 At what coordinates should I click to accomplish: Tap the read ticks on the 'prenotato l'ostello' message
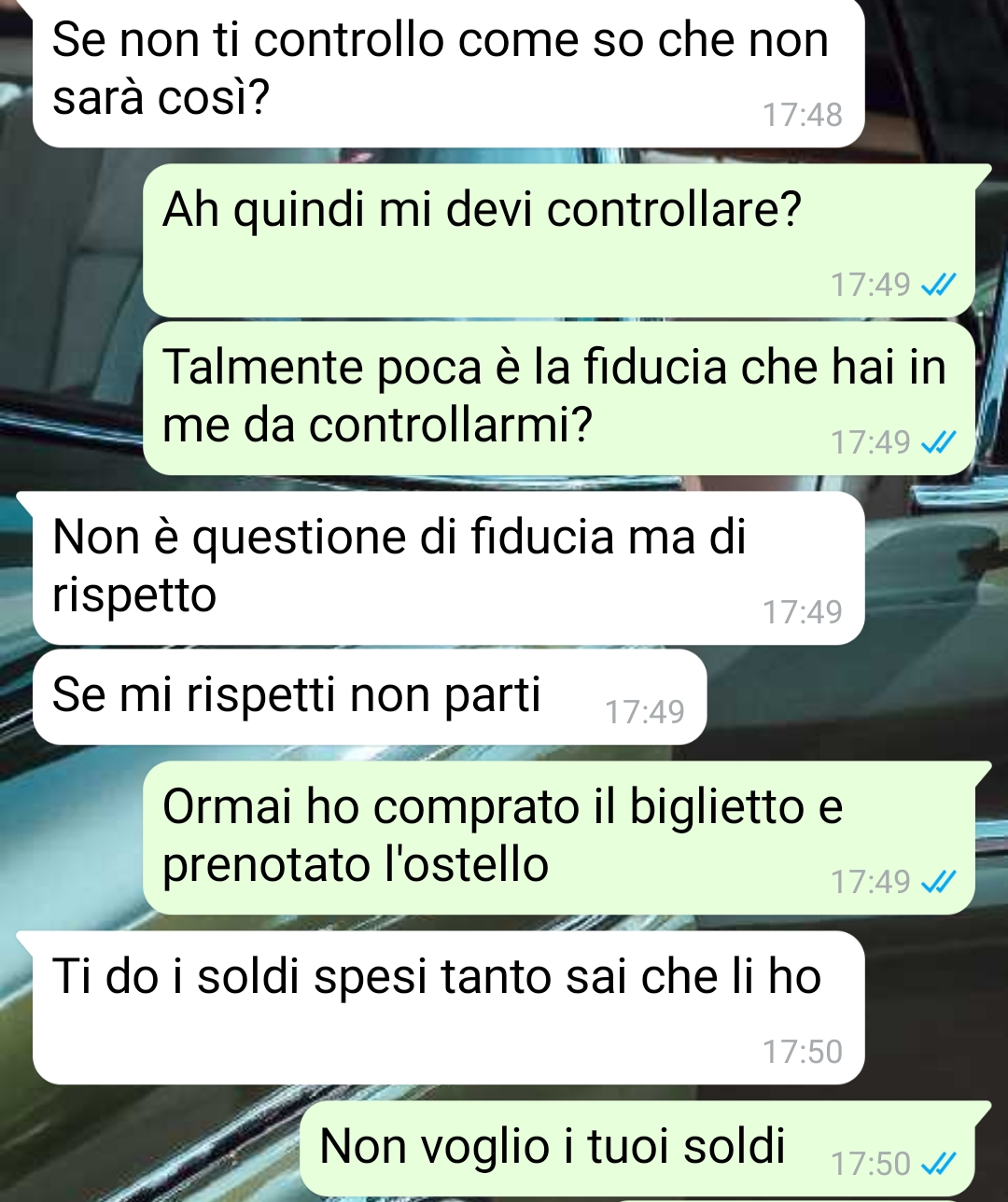click(938, 882)
